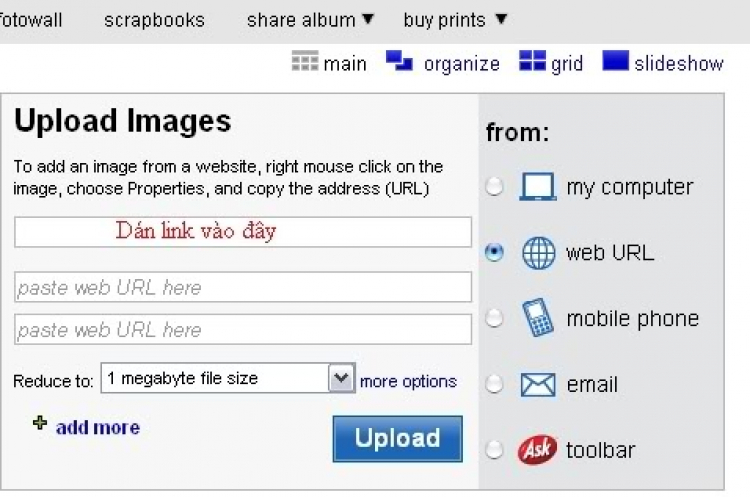This screenshot has width=750, height=497.
Task: Click the my computer laptop icon
Action: (x=538, y=186)
